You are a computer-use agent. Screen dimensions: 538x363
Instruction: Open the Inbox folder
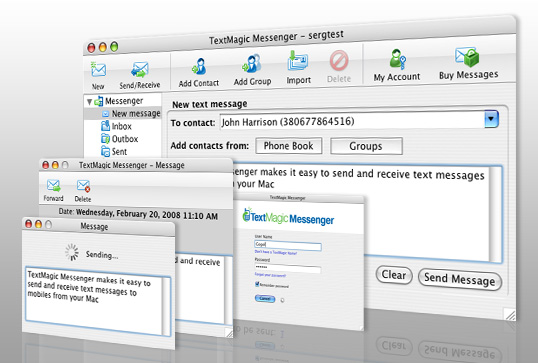121,126
